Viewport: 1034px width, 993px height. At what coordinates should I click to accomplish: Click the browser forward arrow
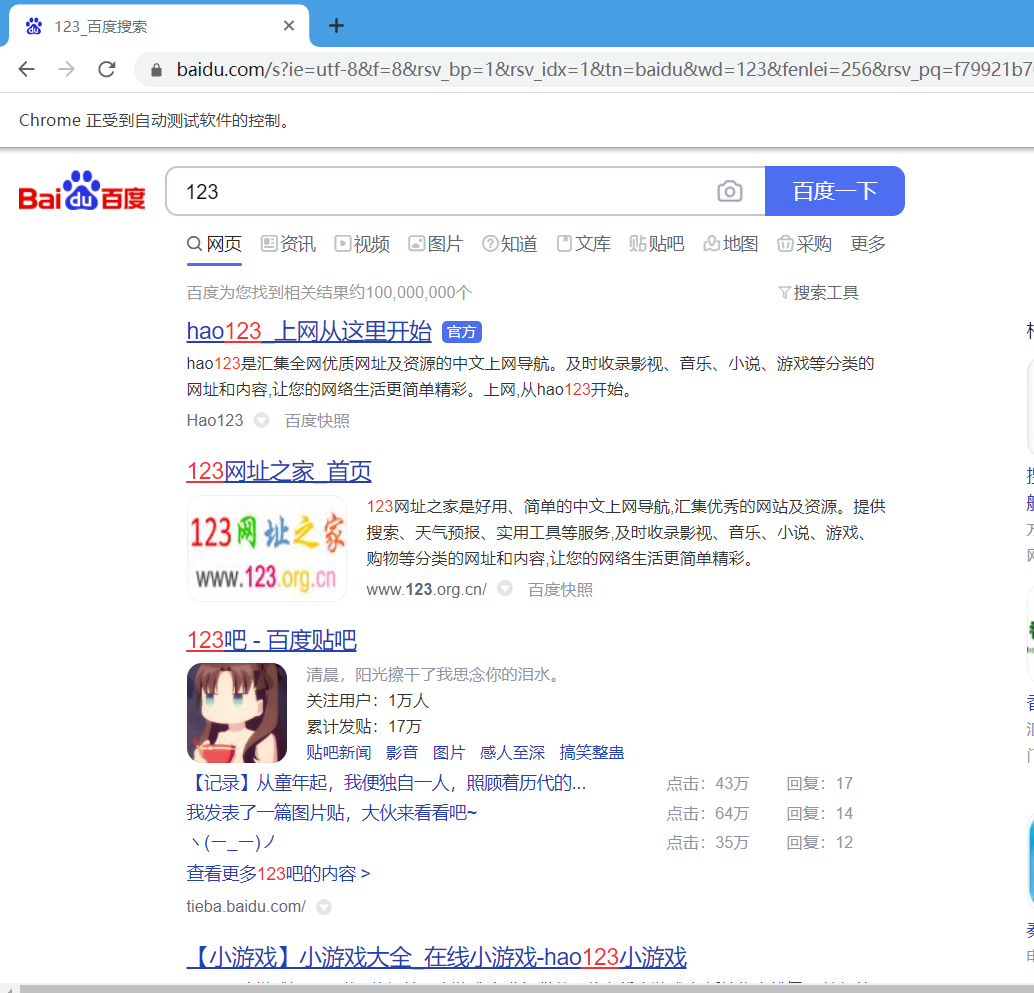[67, 69]
